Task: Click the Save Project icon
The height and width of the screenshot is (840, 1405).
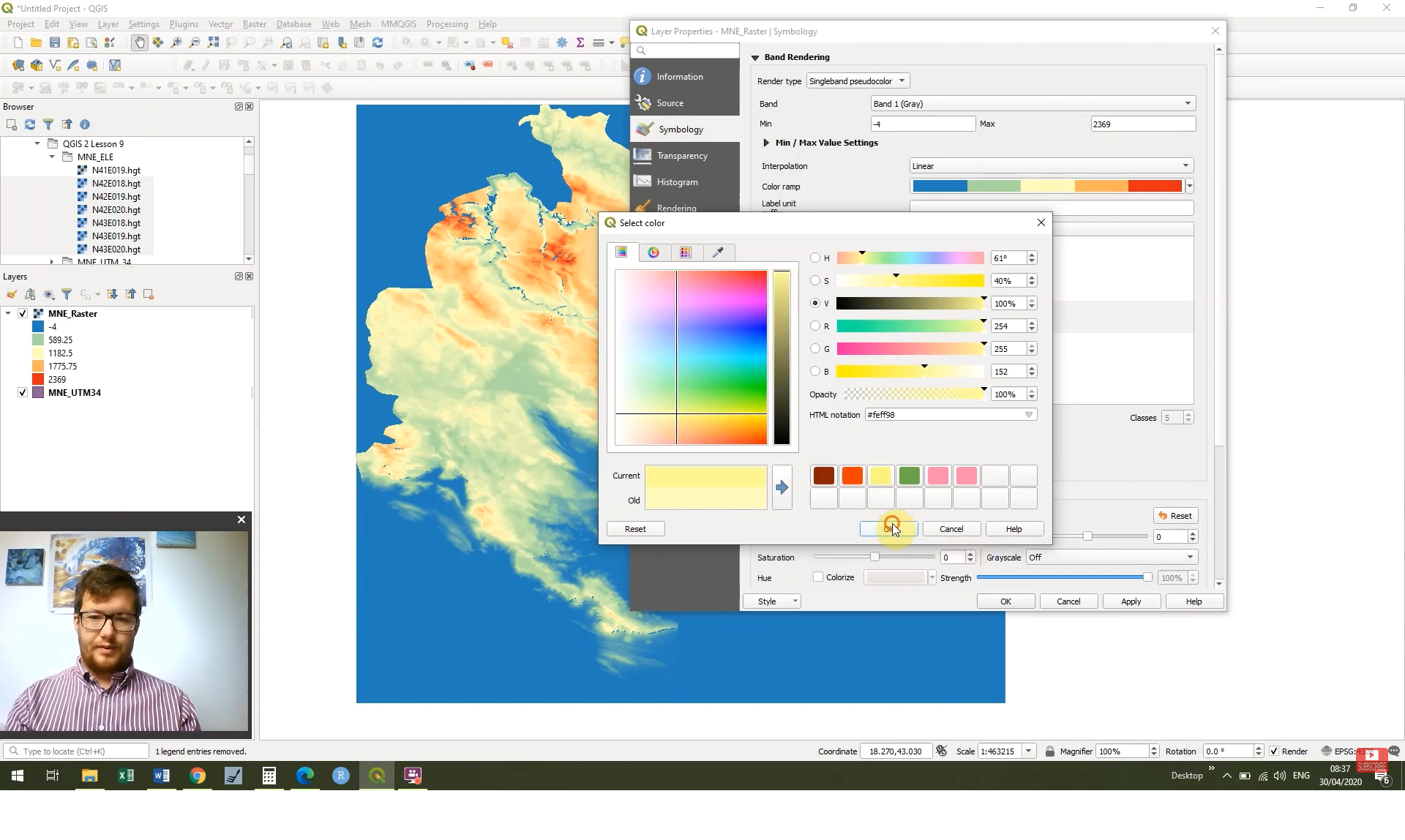Action: pos(55,42)
